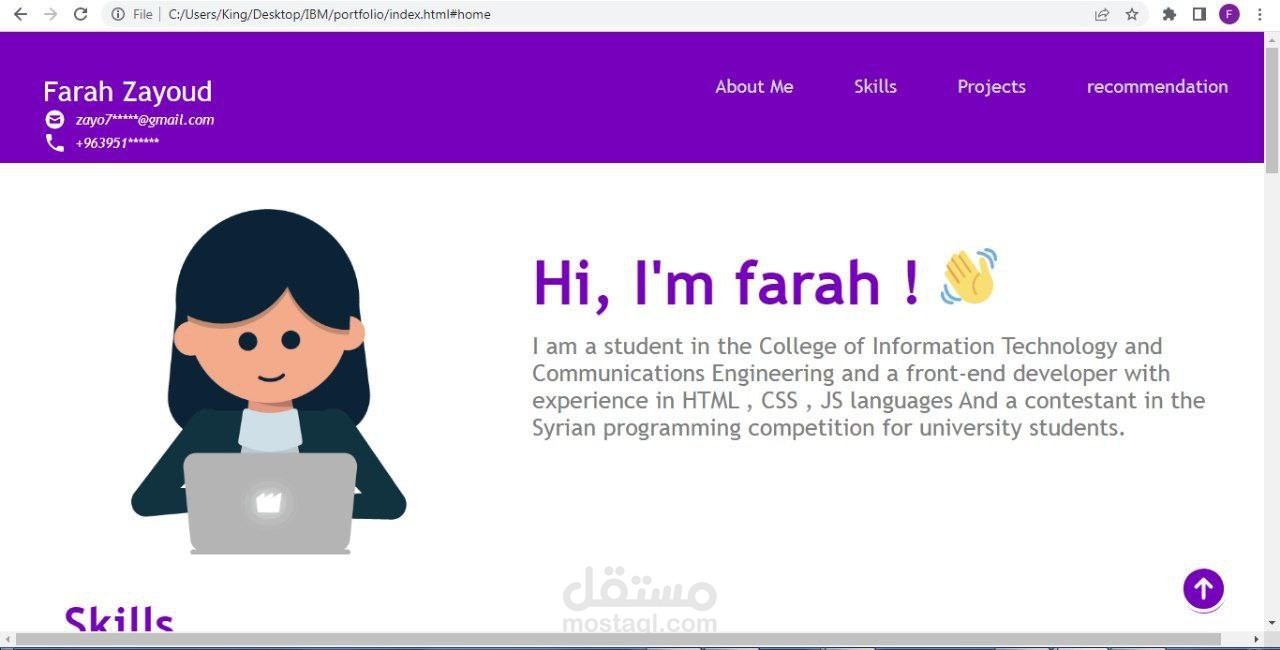This screenshot has width=1280, height=650.
Task: Open the Chrome three-dot menu
Action: click(1259, 14)
